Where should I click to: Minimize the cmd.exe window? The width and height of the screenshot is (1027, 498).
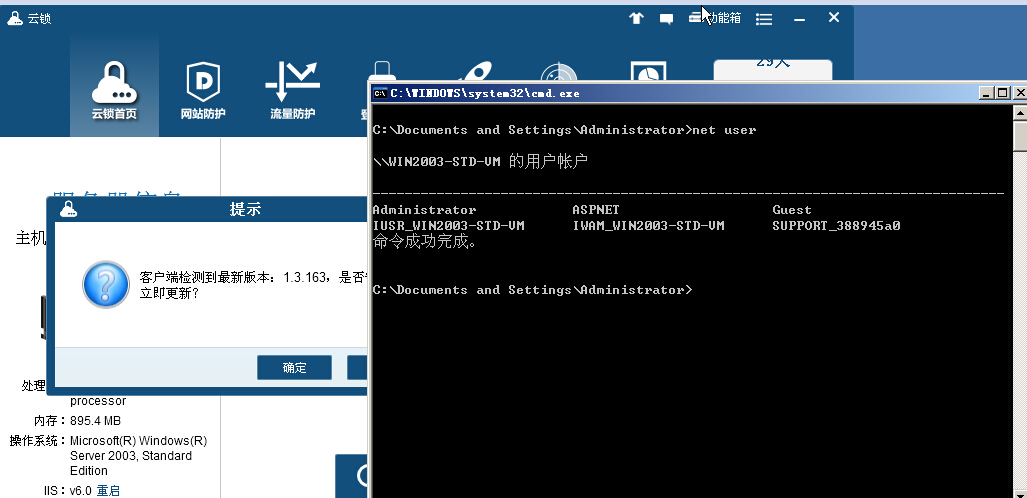(x=986, y=93)
